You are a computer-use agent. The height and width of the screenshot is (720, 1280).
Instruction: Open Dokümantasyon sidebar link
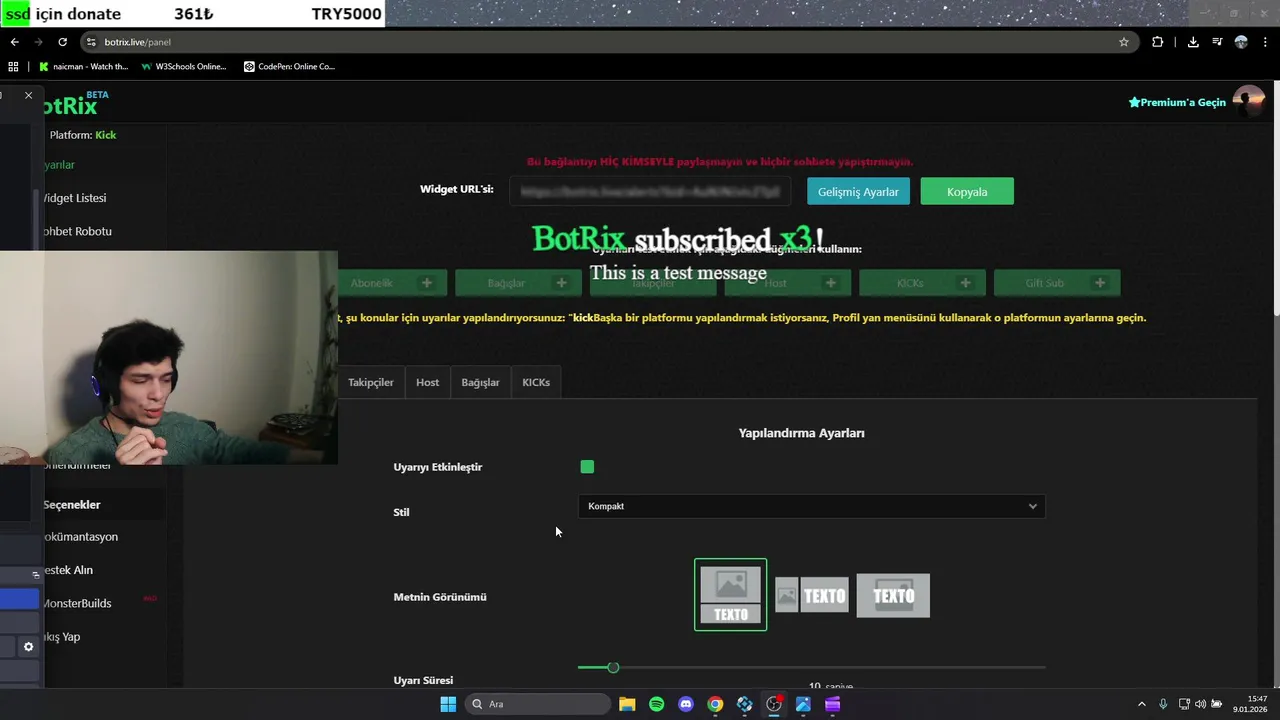pyautogui.click(x=80, y=537)
